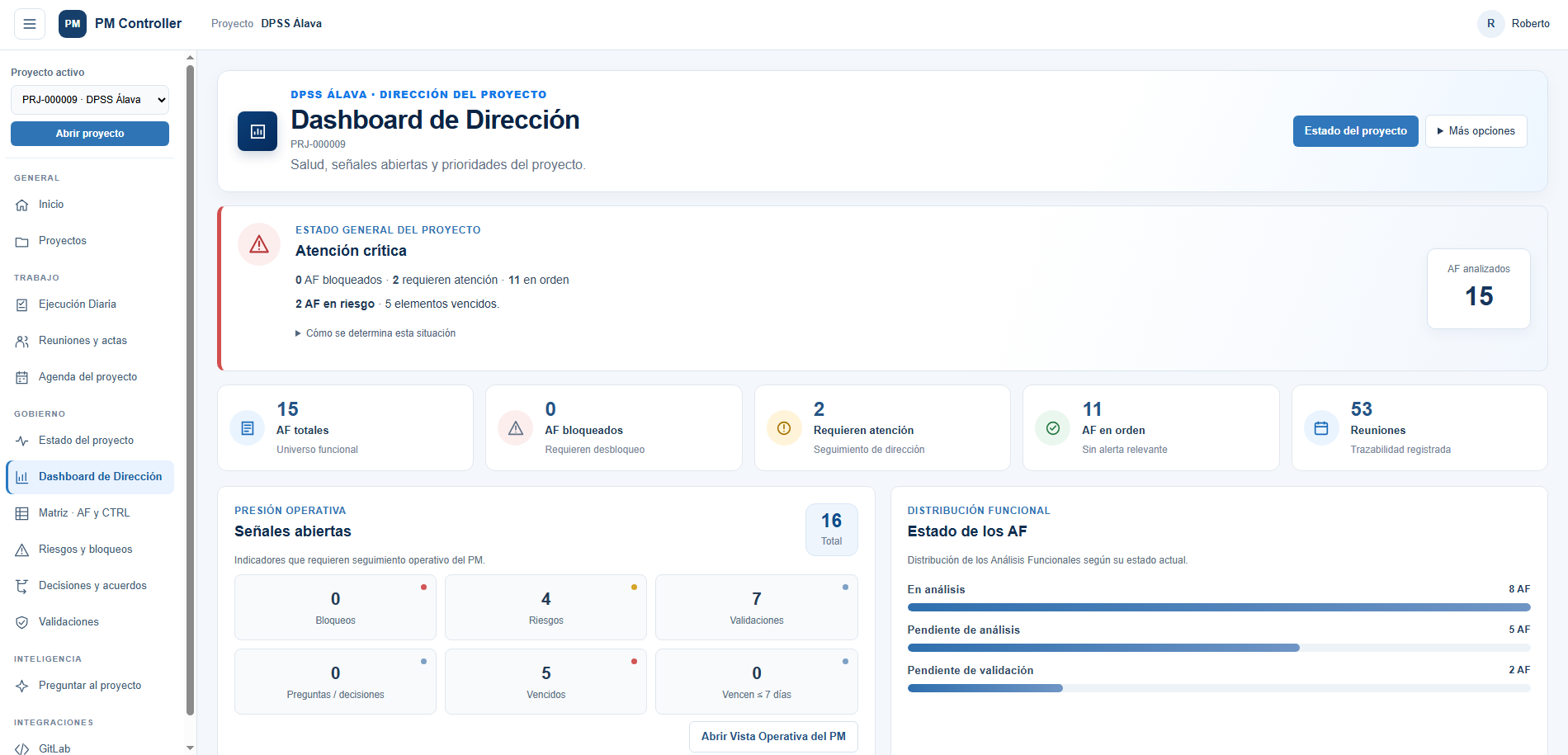Click the Pendiente de análisis progress bar
The height and width of the screenshot is (755, 1568).
[x=1219, y=648]
